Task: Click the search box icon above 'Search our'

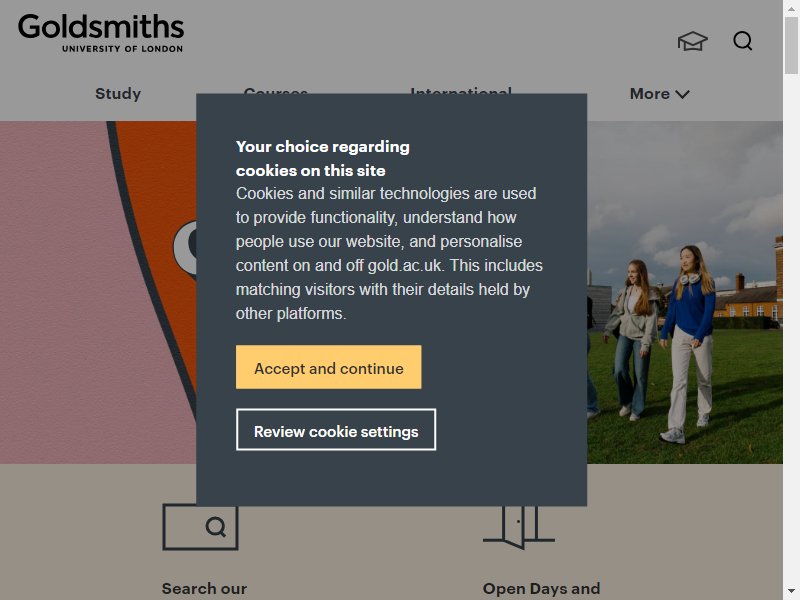Action: [201, 527]
